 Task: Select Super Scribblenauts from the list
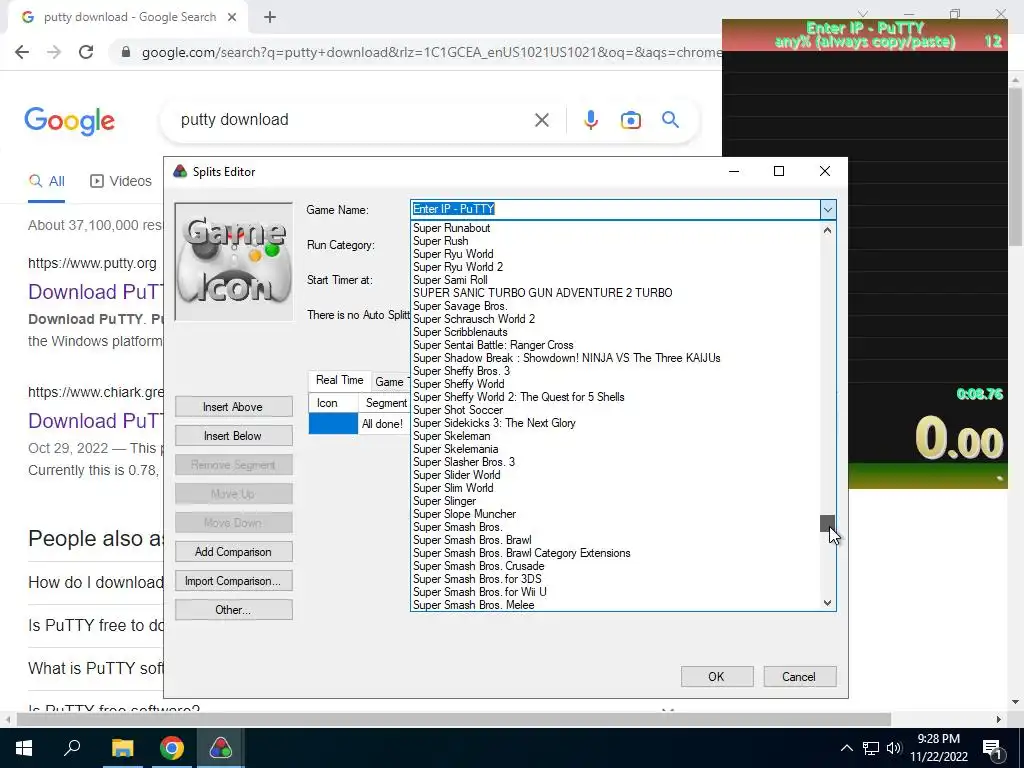click(460, 332)
